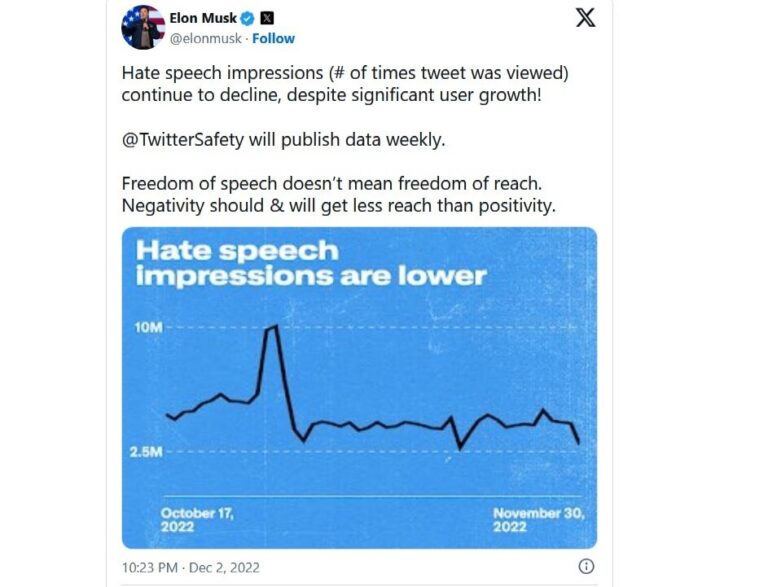Open the Elon Musk display name link
This screenshot has height=587, width=768.
pos(204,18)
